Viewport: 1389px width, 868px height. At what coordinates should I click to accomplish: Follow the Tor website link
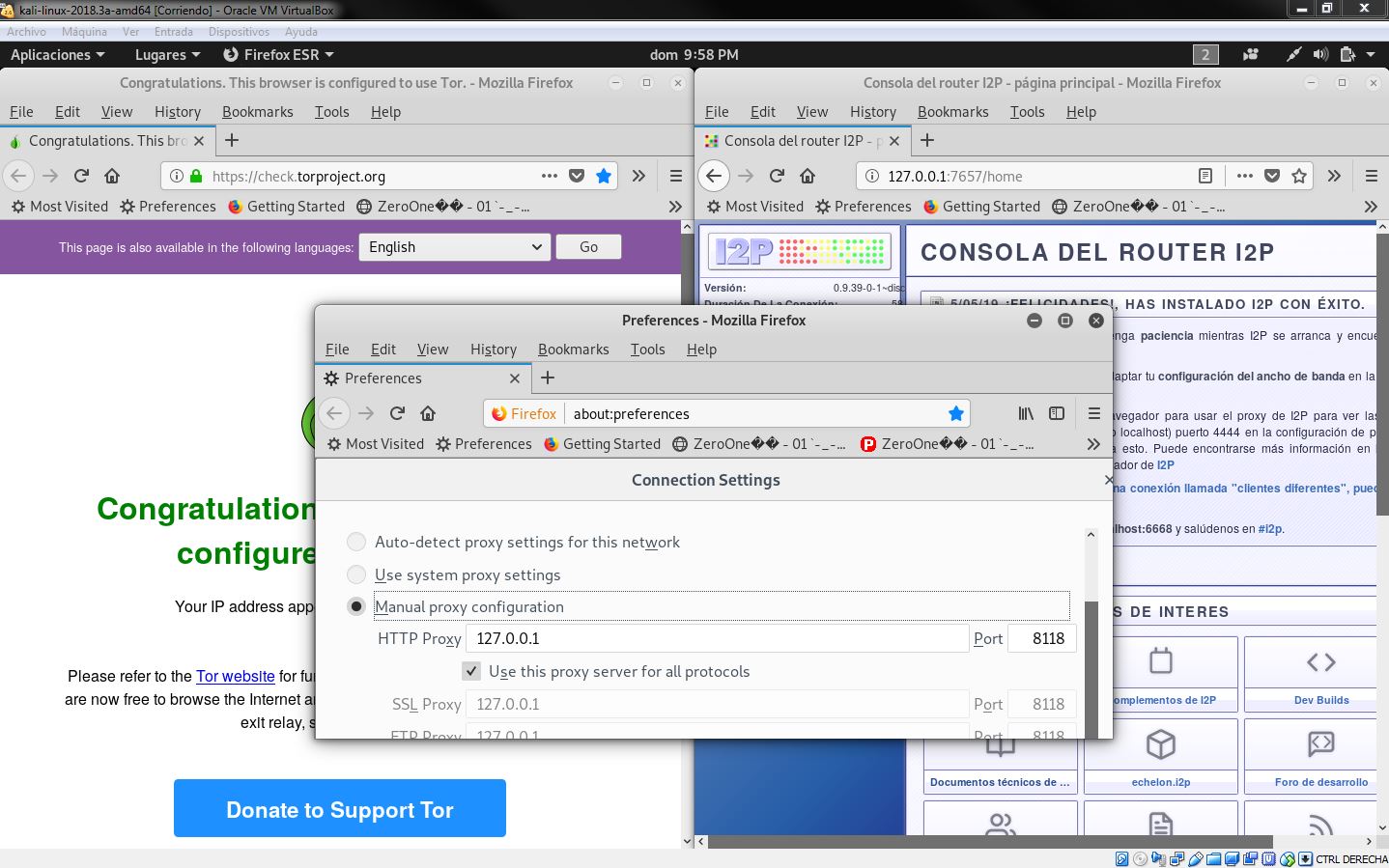[236, 676]
